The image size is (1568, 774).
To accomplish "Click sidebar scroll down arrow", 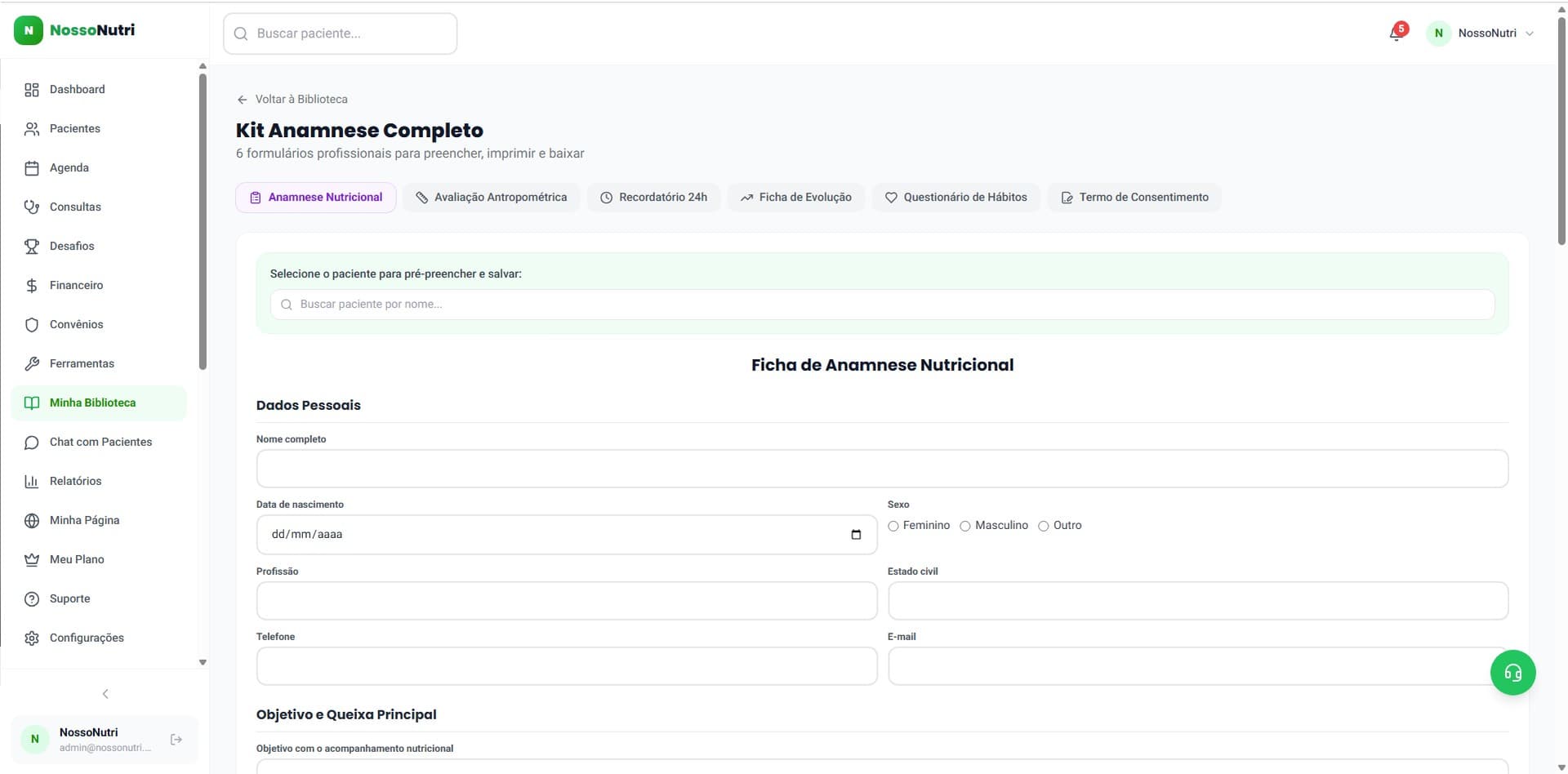I will [x=203, y=662].
